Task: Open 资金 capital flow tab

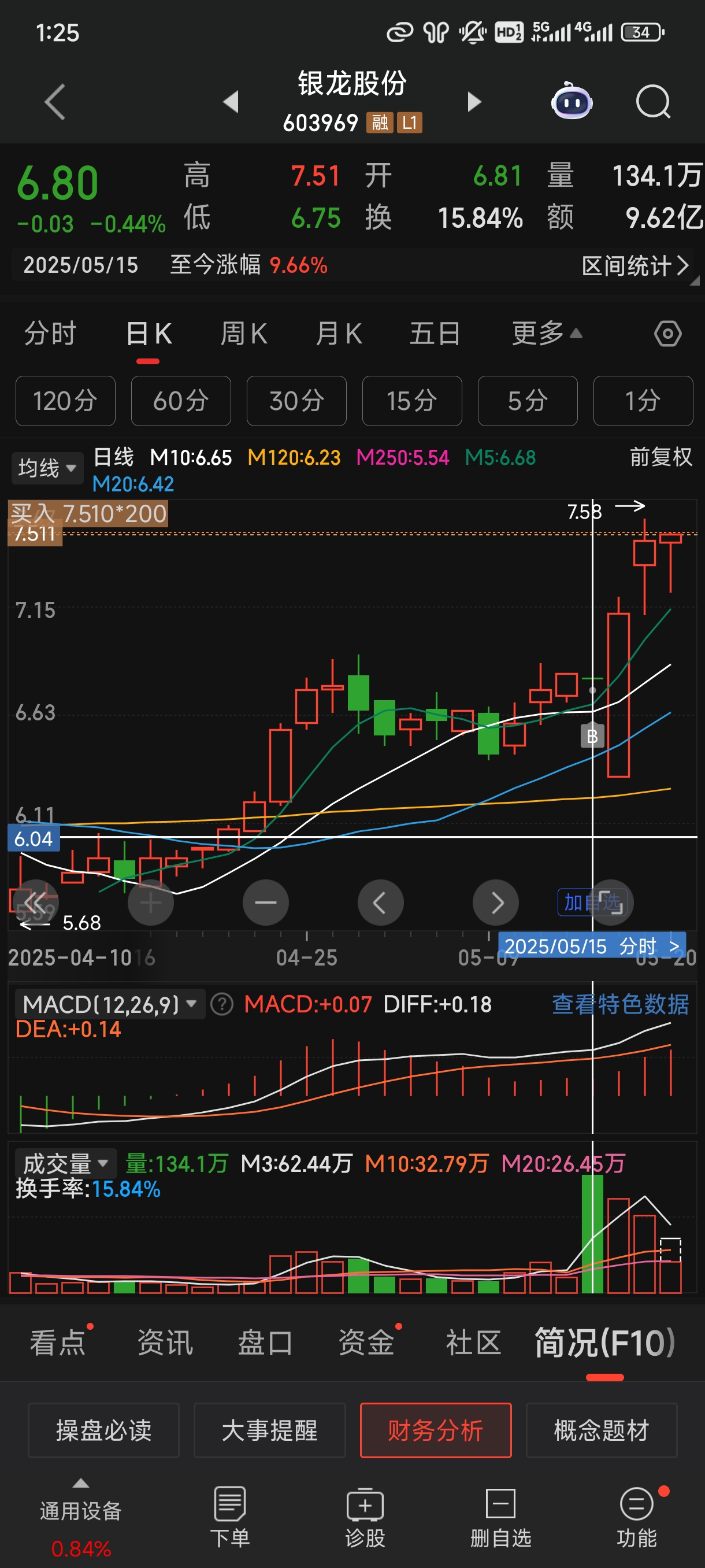Action: click(x=366, y=1343)
